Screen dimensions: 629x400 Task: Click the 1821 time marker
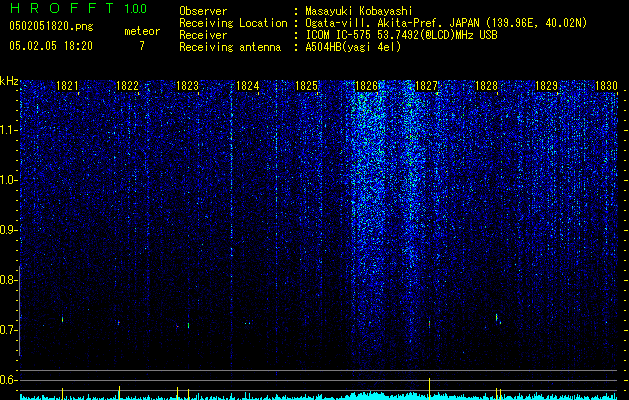(67, 86)
